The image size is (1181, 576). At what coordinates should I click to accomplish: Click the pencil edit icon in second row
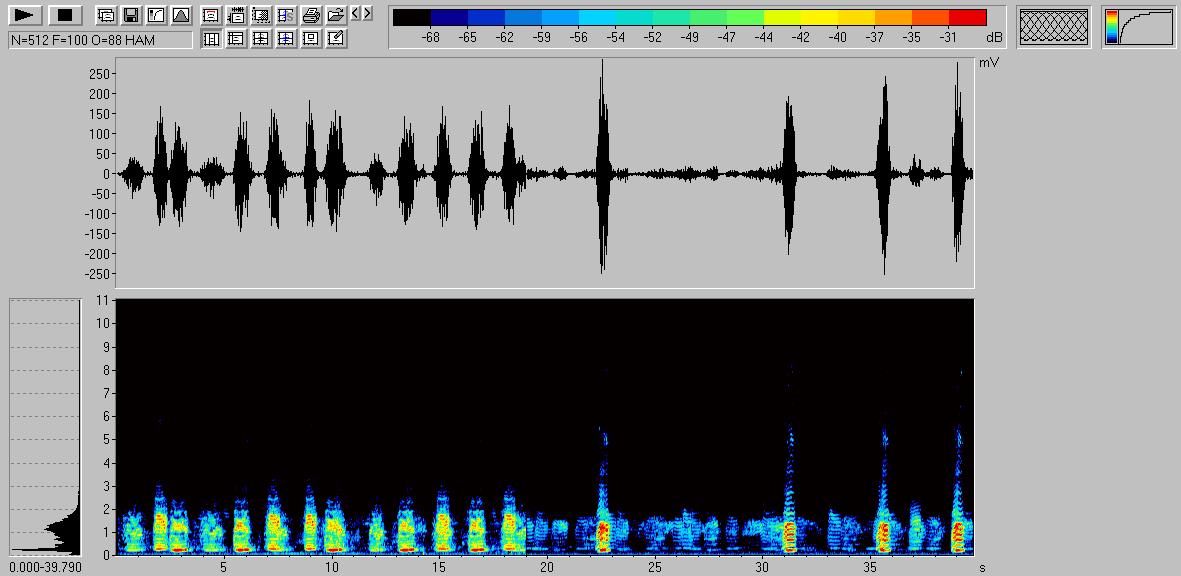(x=336, y=39)
